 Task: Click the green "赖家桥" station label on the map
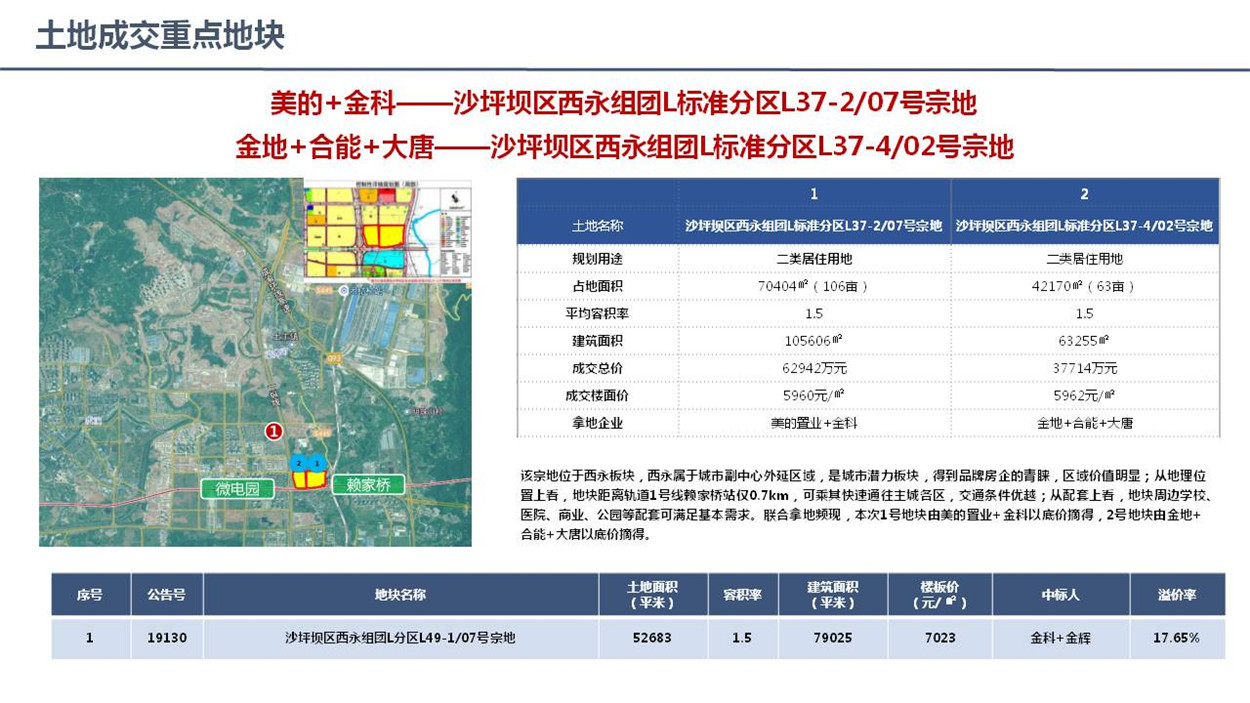pos(369,486)
